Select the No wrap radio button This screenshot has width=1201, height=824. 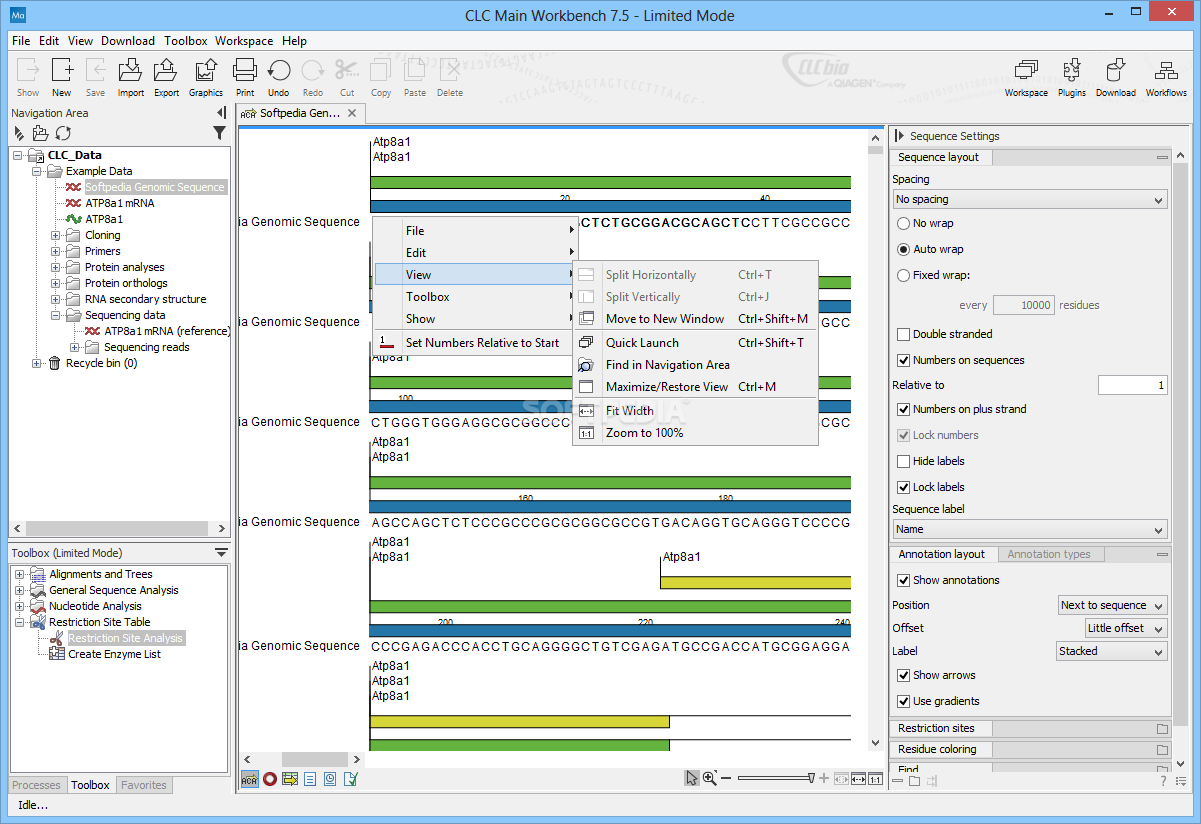(904, 224)
